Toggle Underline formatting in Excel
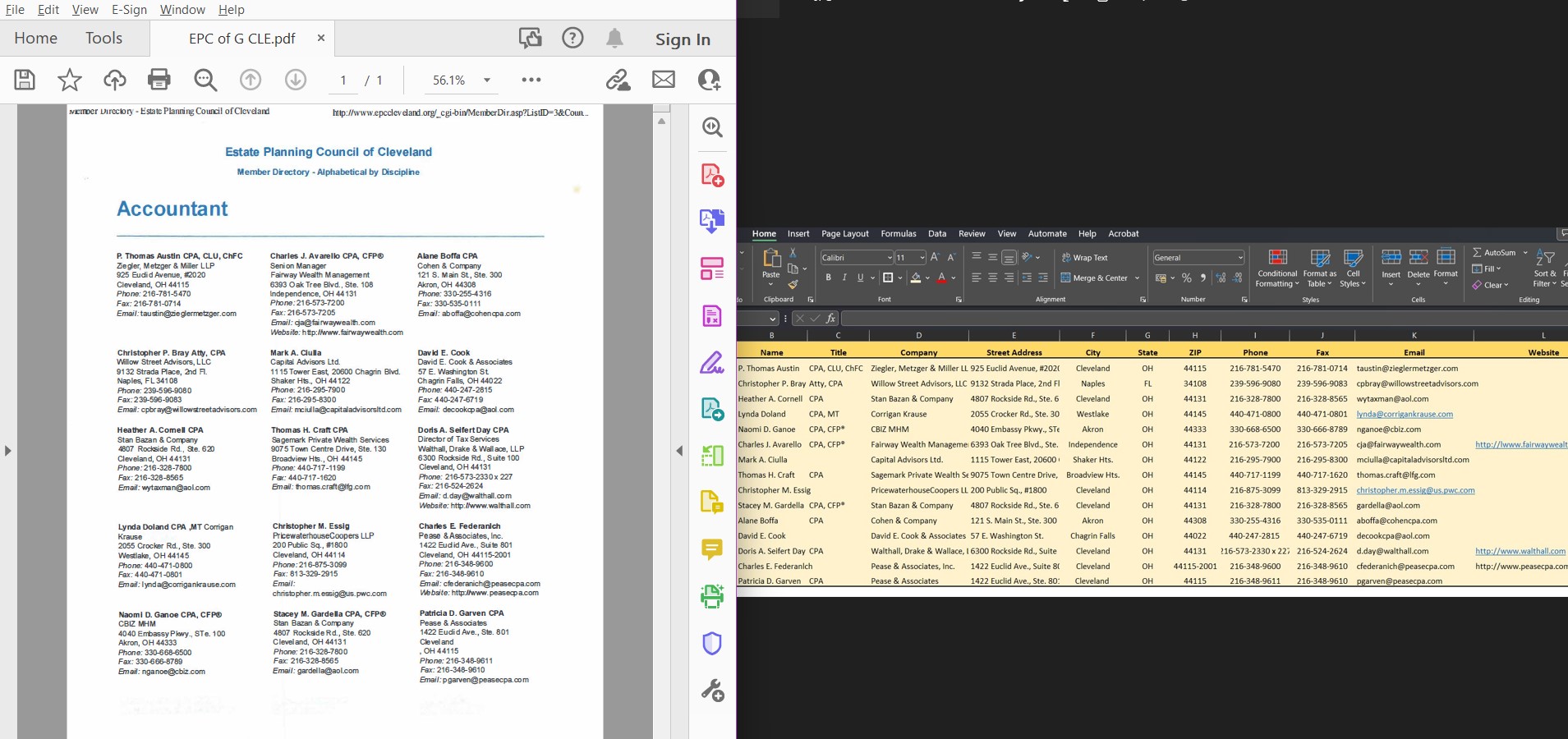This screenshot has width=1568, height=739. pos(860,278)
